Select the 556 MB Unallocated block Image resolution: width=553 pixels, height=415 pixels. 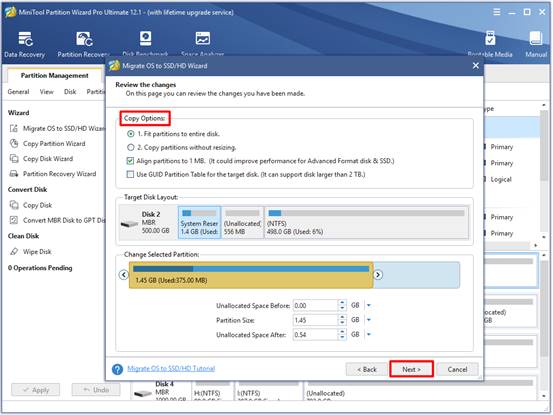(x=243, y=223)
